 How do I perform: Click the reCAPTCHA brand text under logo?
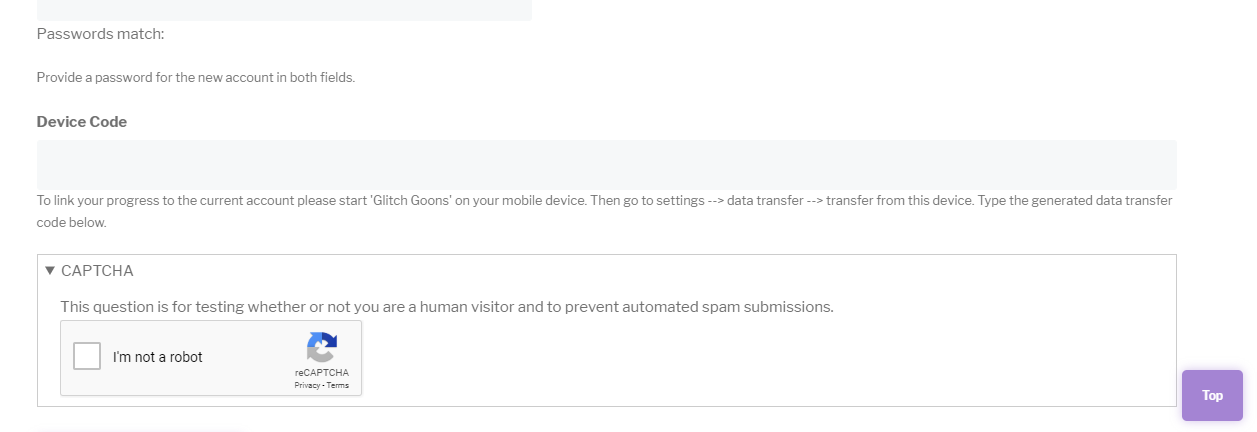click(321, 373)
